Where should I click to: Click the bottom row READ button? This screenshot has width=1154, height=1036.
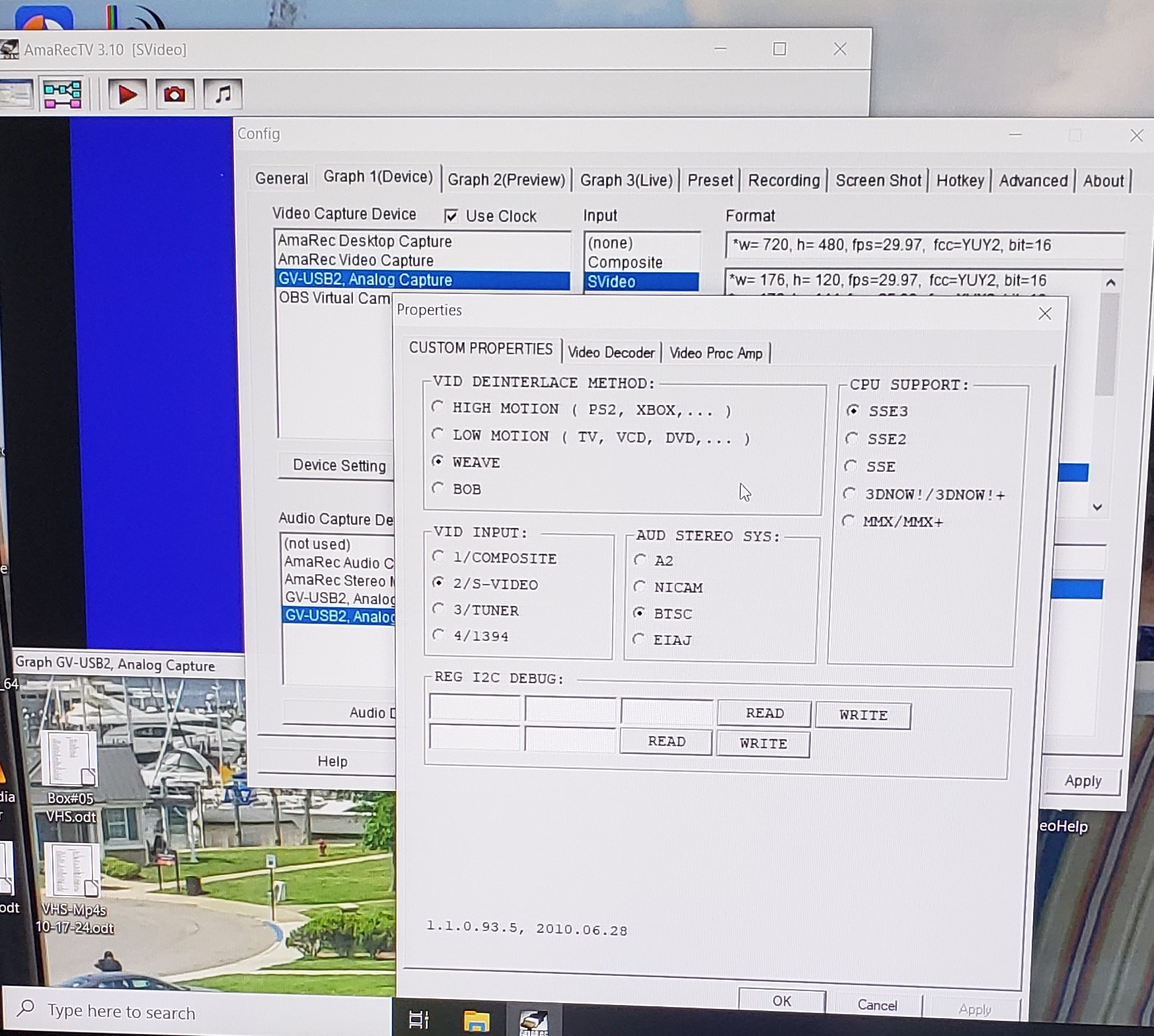coord(666,741)
